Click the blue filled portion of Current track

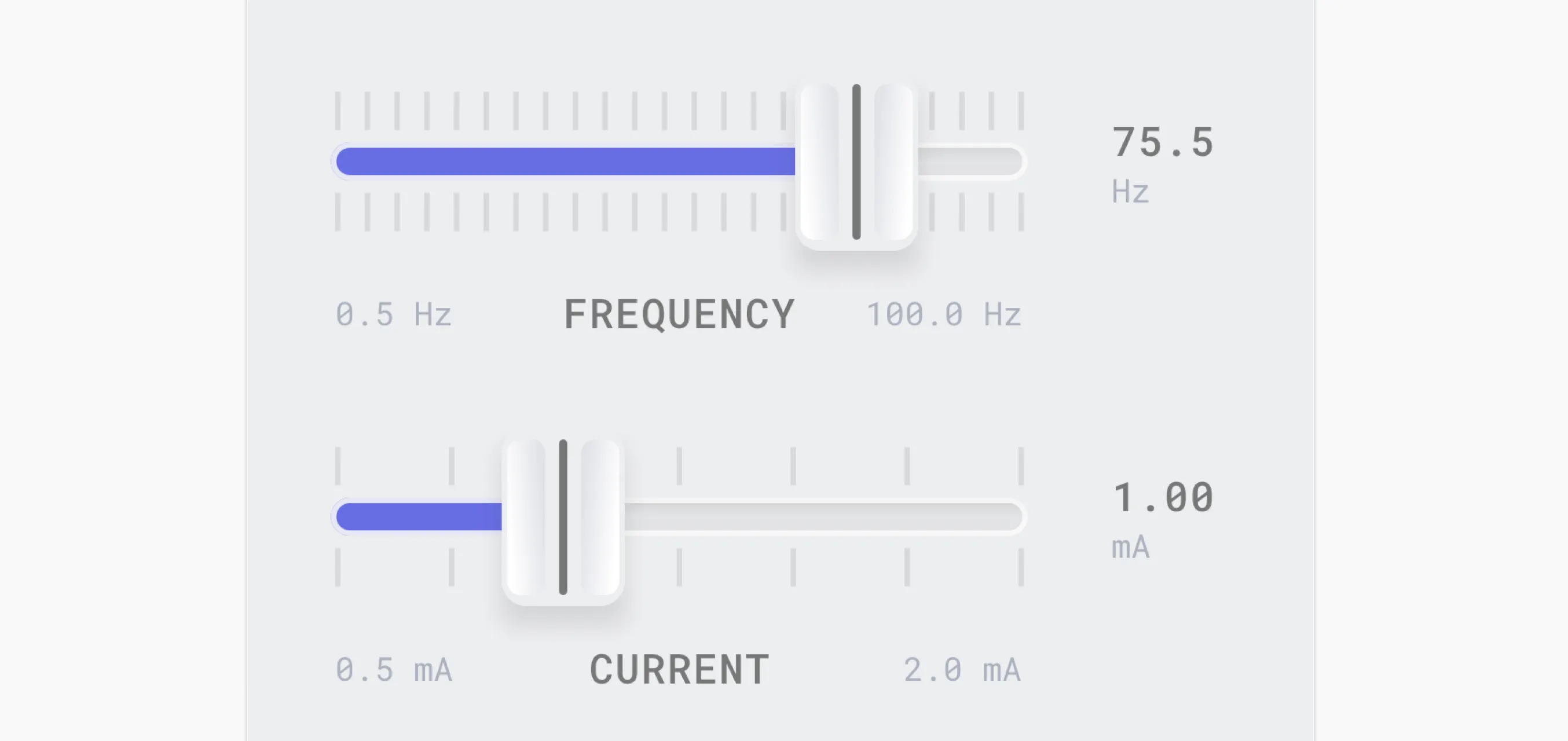point(419,517)
